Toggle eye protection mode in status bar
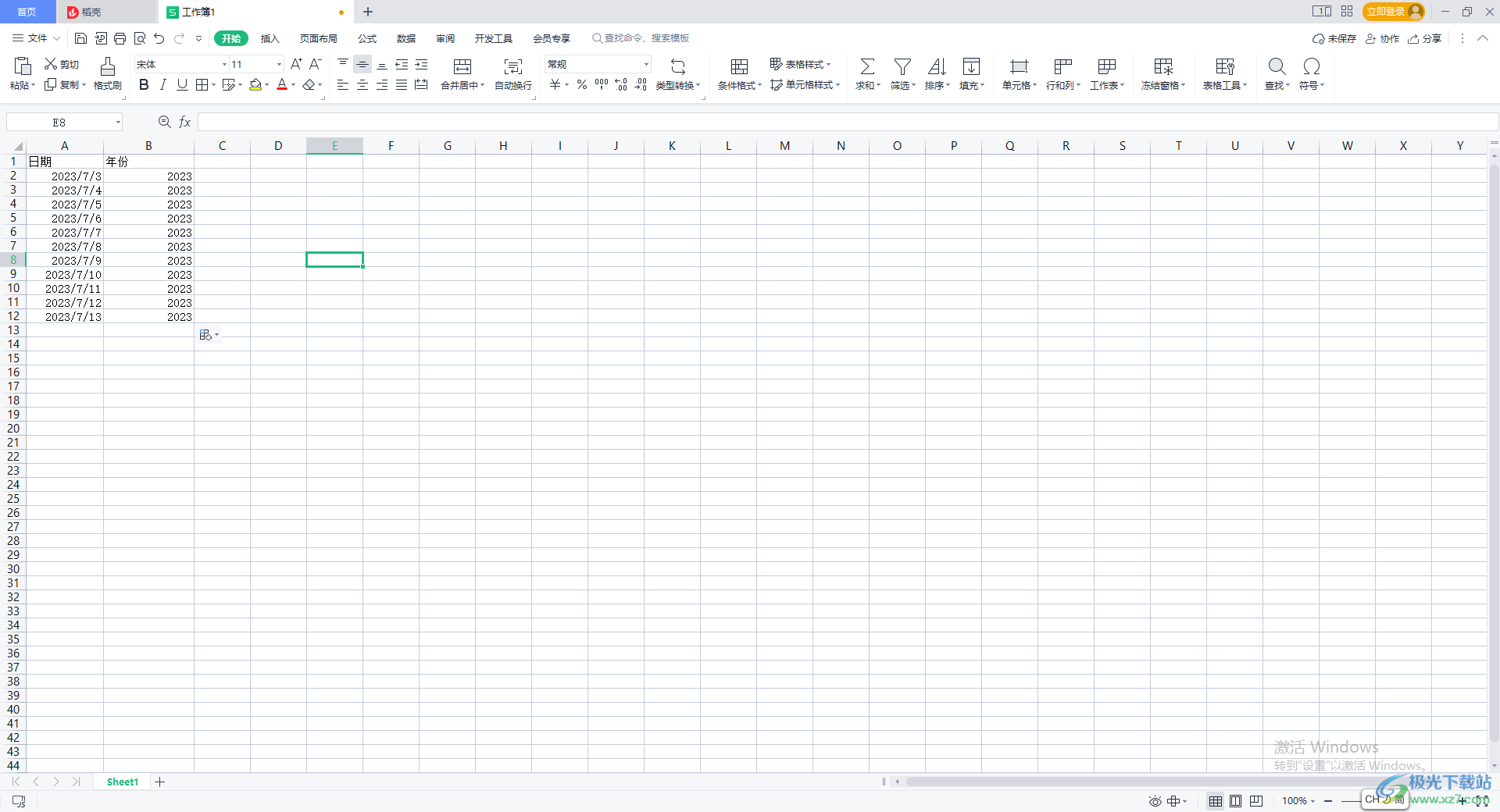 click(1155, 801)
